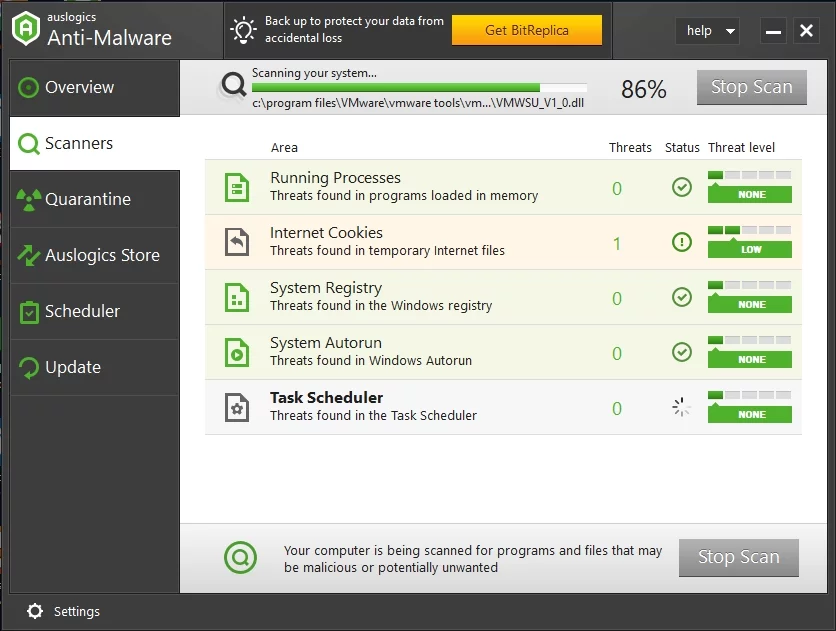Click the Running Processes checkmark status icon
Viewport: 836px width, 631px height.
point(682,187)
